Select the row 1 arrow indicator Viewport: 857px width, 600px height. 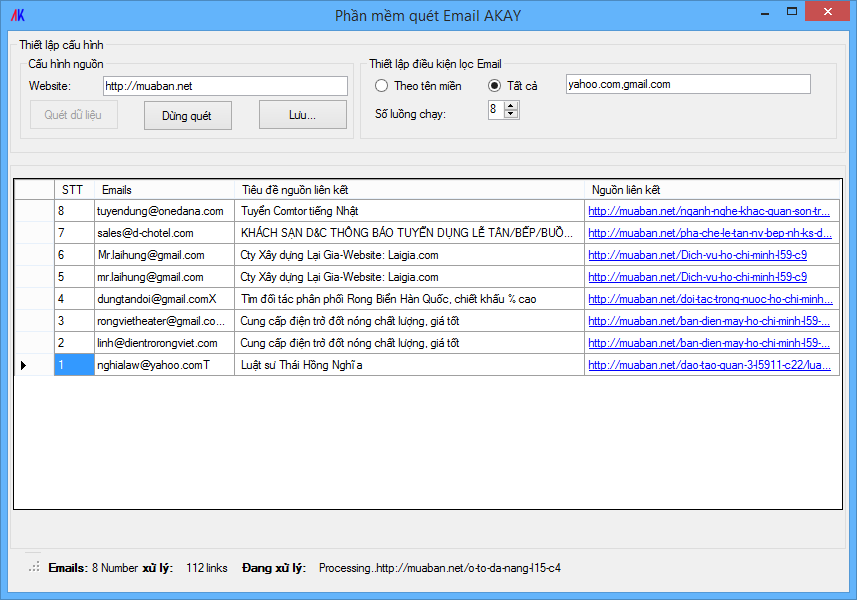24,365
